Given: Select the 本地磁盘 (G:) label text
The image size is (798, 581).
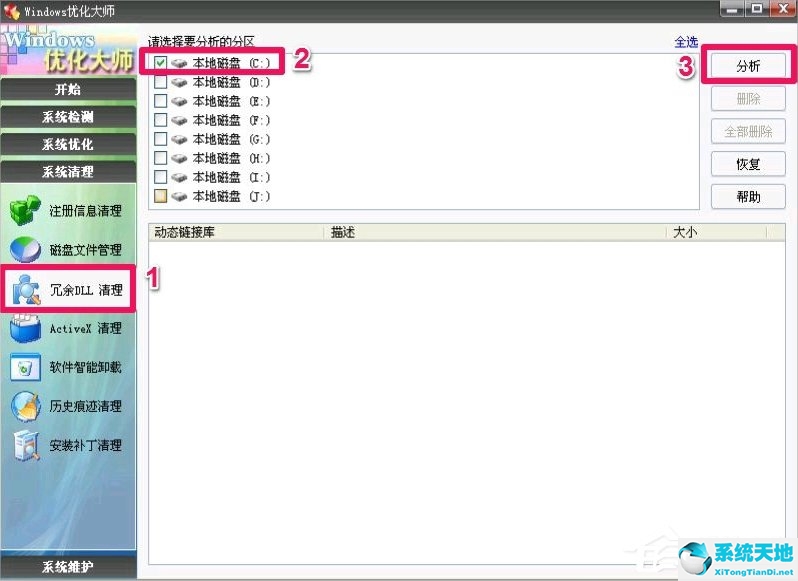Looking at the screenshot, I should pyautogui.click(x=231, y=139).
